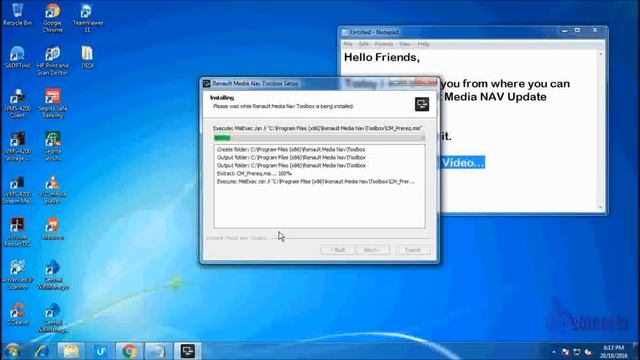640x360 pixels.
Task: Open the File menu in Notepad
Action: coord(348,44)
